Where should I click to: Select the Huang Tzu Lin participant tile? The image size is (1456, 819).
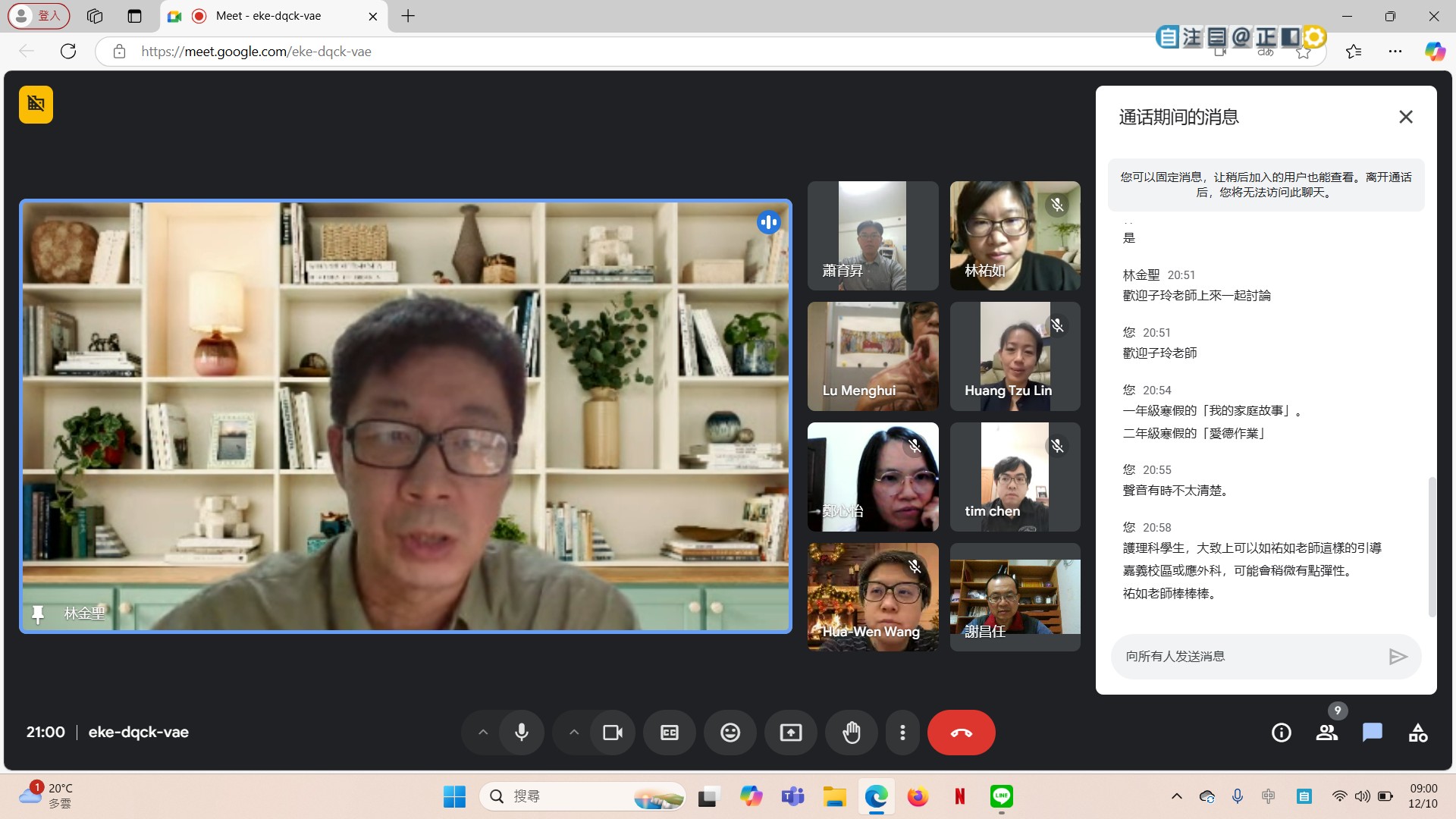pyautogui.click(x=1015, y=356)
